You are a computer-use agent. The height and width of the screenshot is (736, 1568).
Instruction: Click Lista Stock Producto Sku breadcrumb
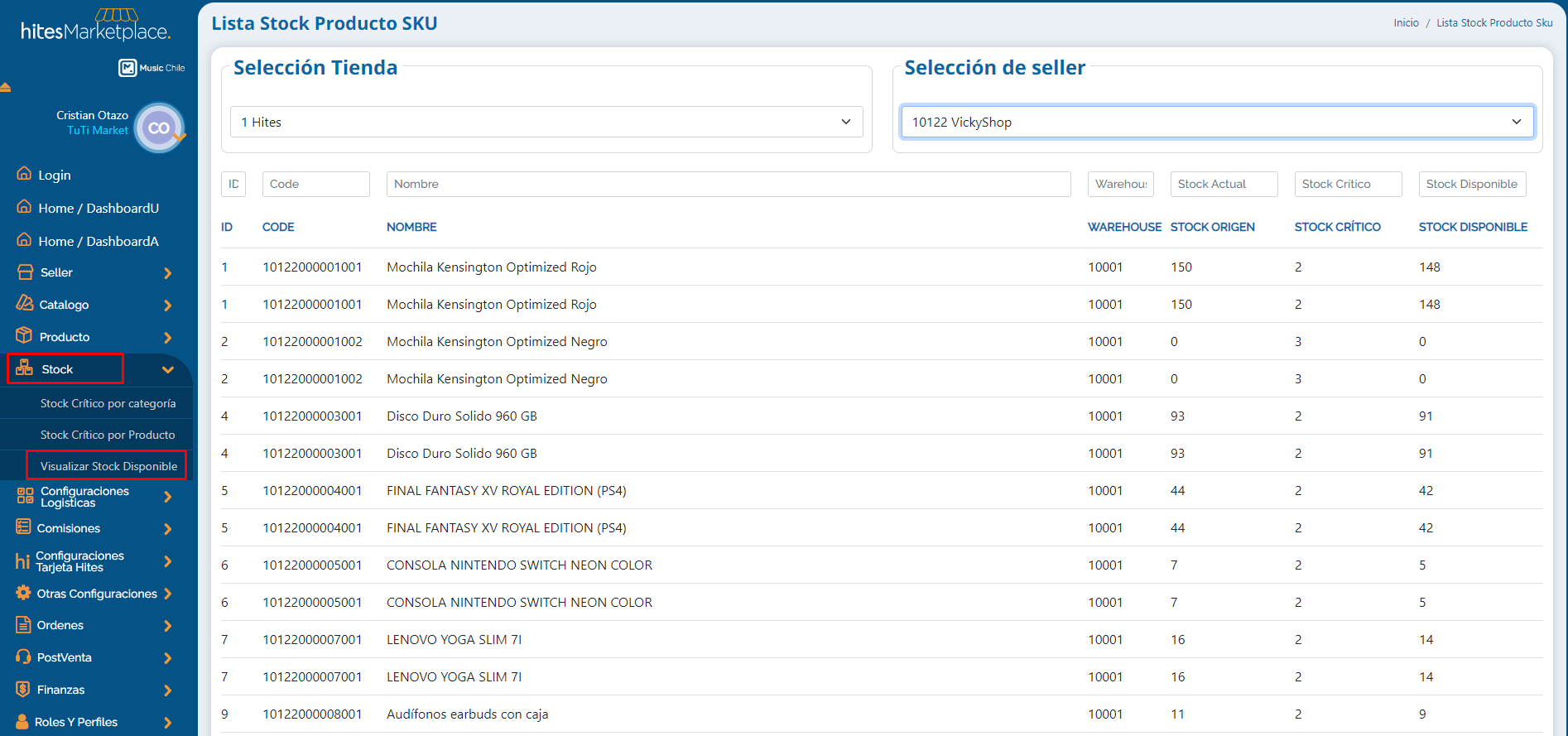pyautogui.click(x=1494, y=23)
